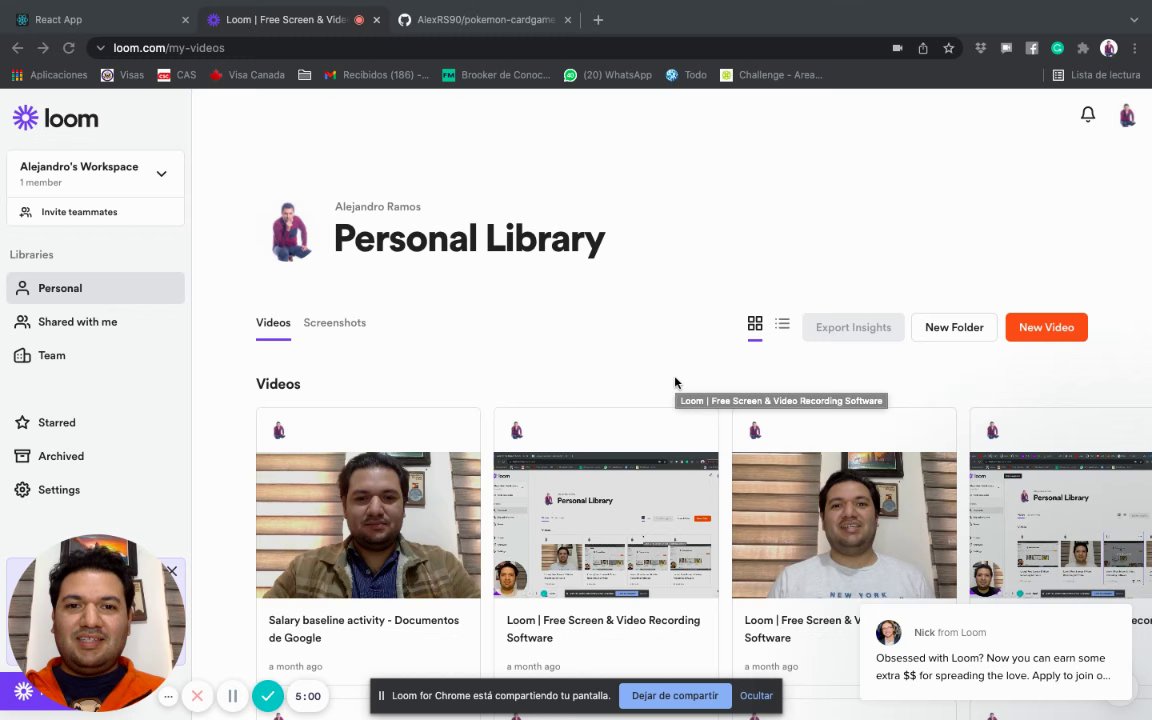Click Salary baseline activity video title
The width and height of the screenshot is (1152, 720).
pos(364,629)
